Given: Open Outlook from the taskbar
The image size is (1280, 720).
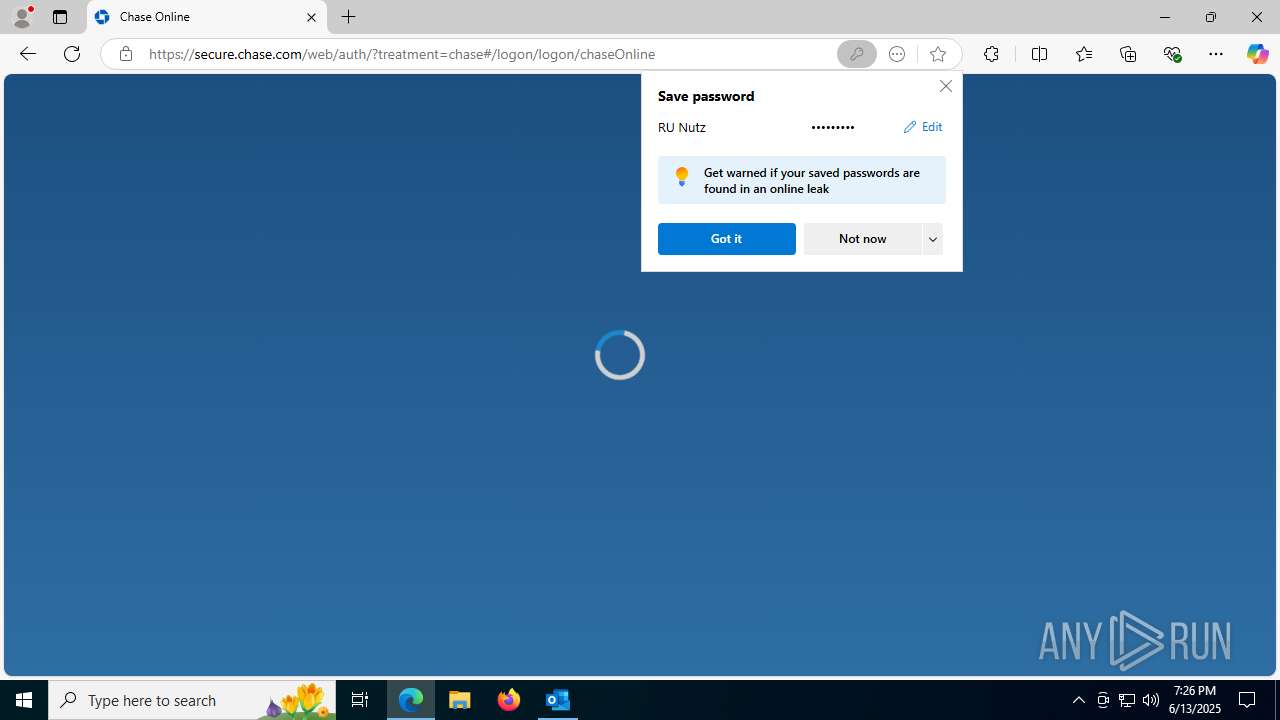Looking at the screenshot, I should [x=558, y=700].
